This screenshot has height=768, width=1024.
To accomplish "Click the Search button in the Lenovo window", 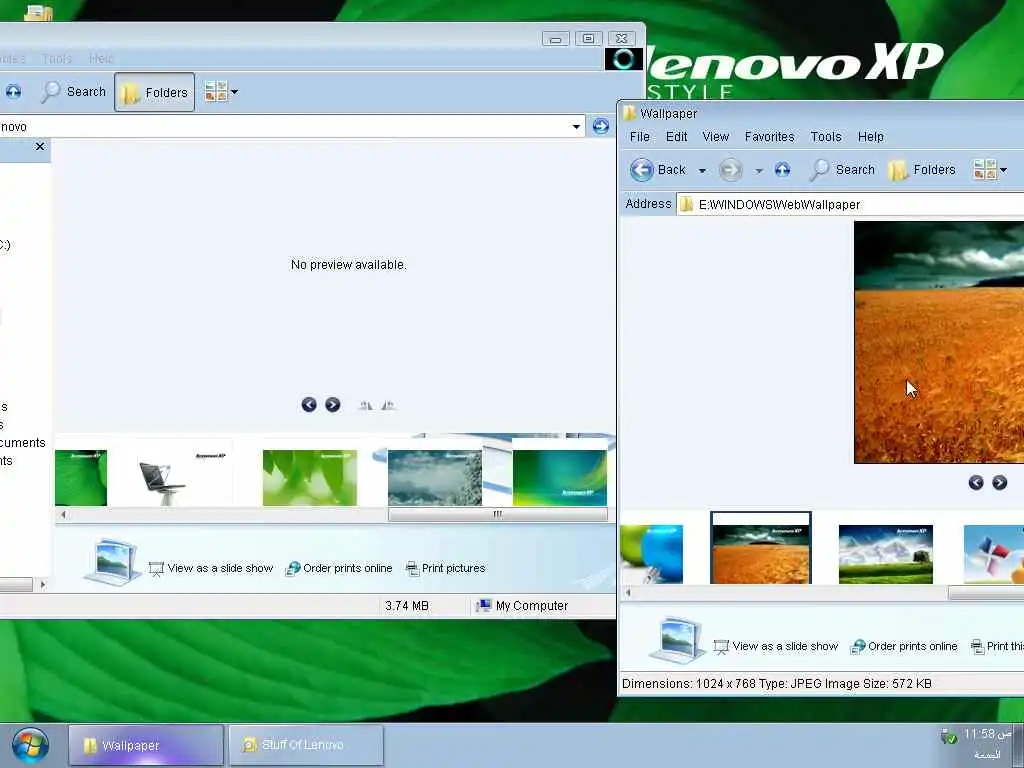I will click(x=73, y=92).
